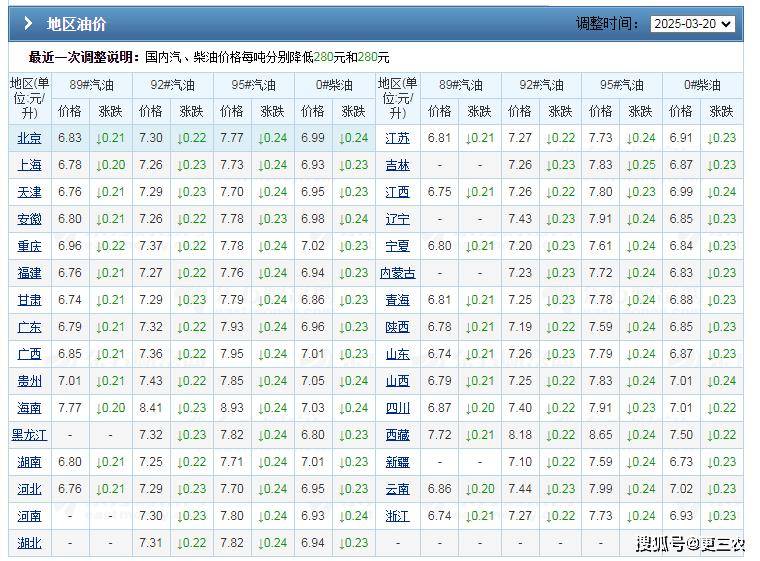Open the 辽宁 region link
760x561 pixels.
pos(397,219)
